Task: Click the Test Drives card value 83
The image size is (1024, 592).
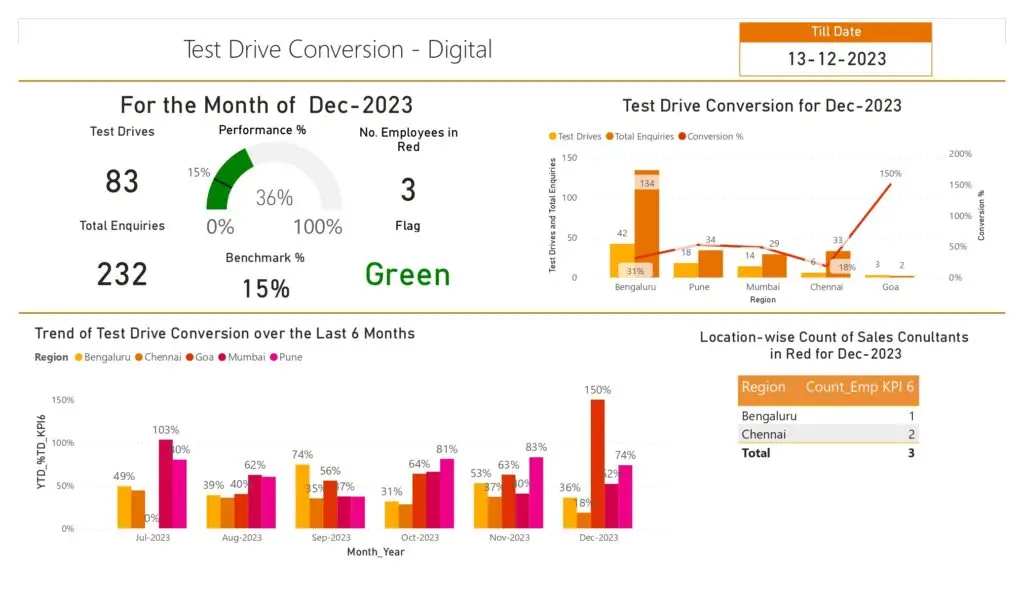Action: pyautogui.click(x=122, y=182)
